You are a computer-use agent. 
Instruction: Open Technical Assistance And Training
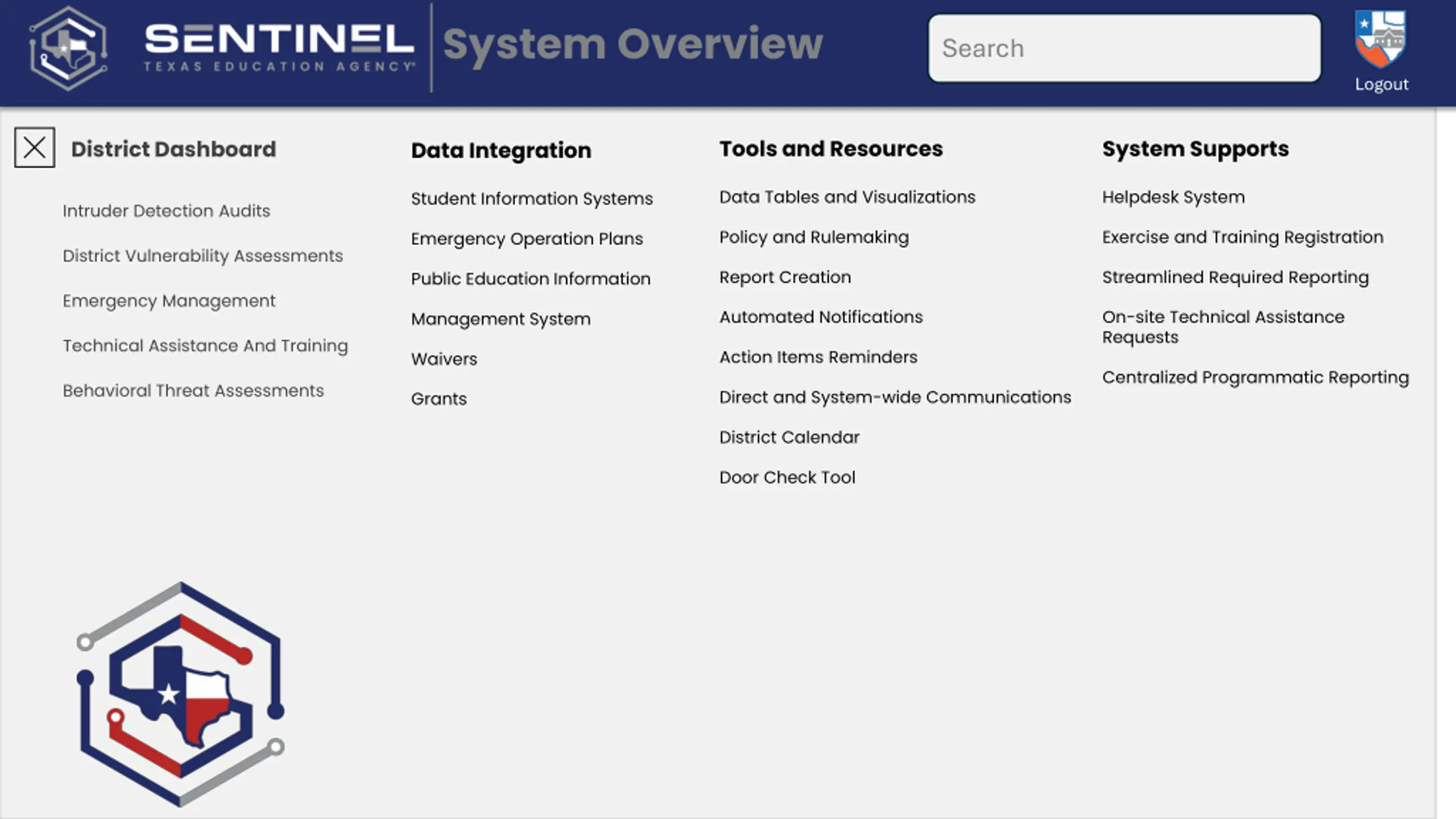(205, 346)
